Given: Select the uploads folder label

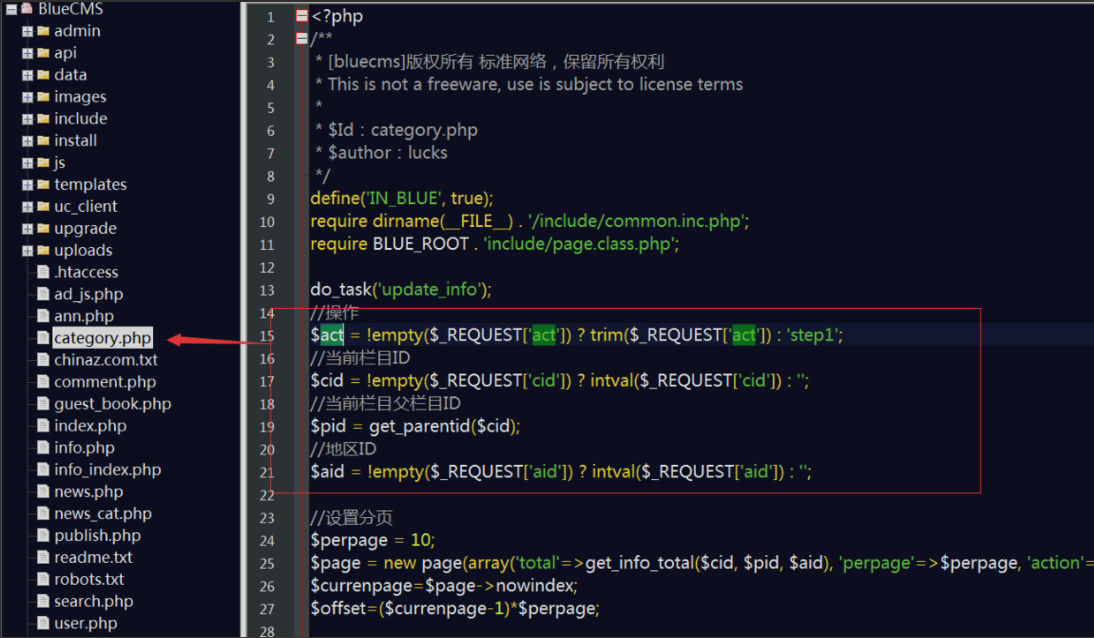Looking at the screenshot, I should click(83, 251).
